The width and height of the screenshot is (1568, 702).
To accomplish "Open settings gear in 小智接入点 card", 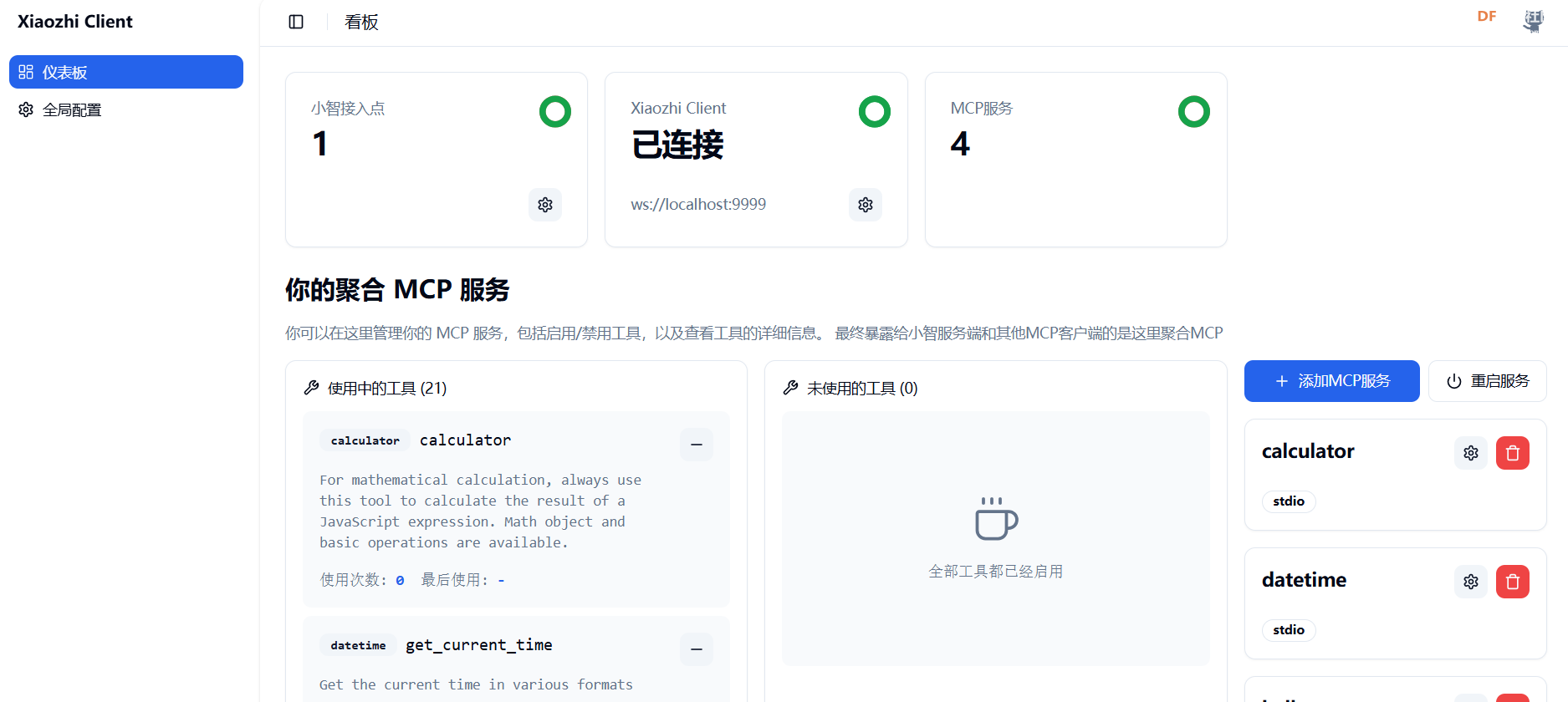I will pyautogui.click(x=545, y=205).
